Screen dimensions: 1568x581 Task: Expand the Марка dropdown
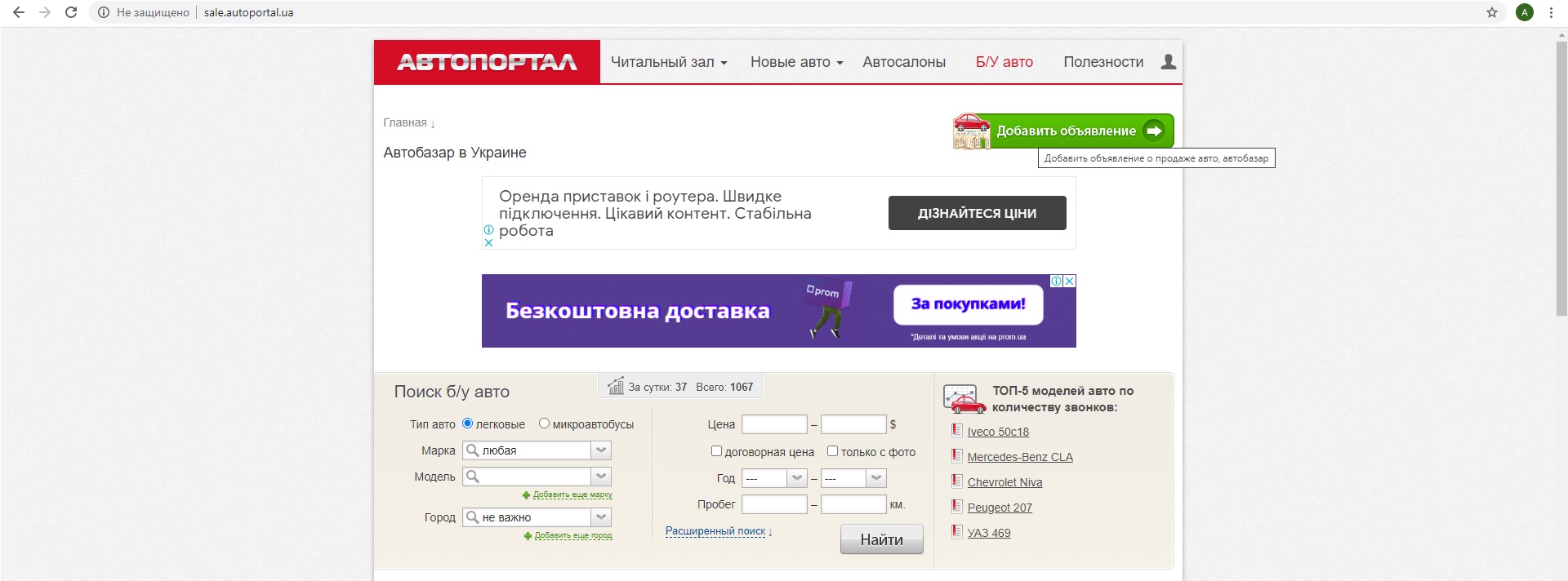tap(601, 450)
